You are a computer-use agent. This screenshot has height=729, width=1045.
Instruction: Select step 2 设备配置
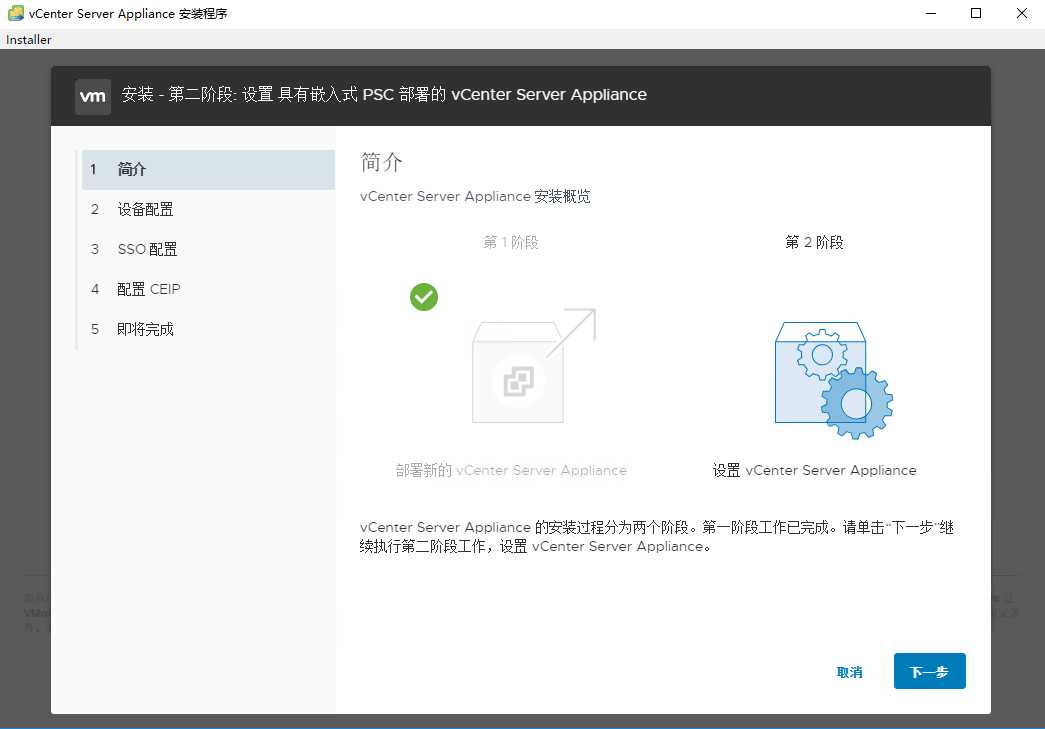(147, 209)
